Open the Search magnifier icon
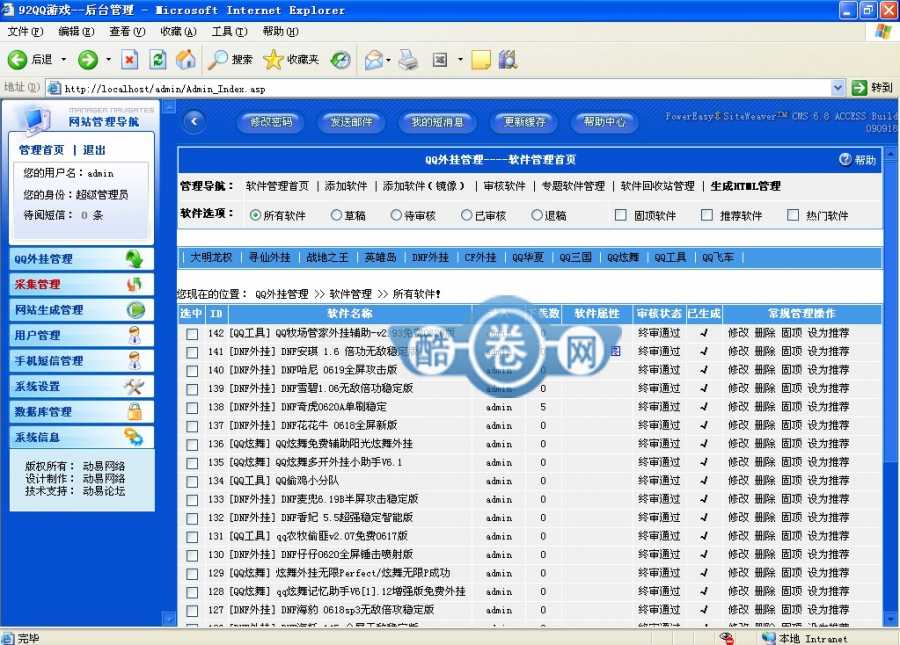Image resolution: width=900 pixels, height=645 pixels. pos(218,59)
